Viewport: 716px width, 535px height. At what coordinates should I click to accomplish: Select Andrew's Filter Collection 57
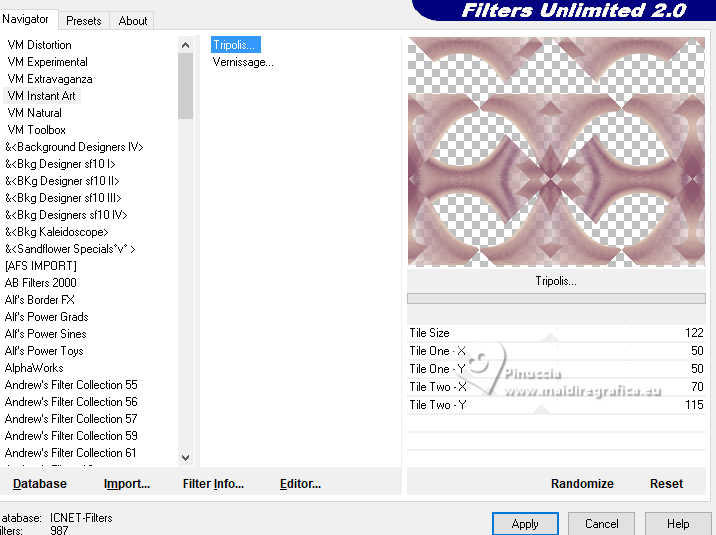click(x=71, y=419)
